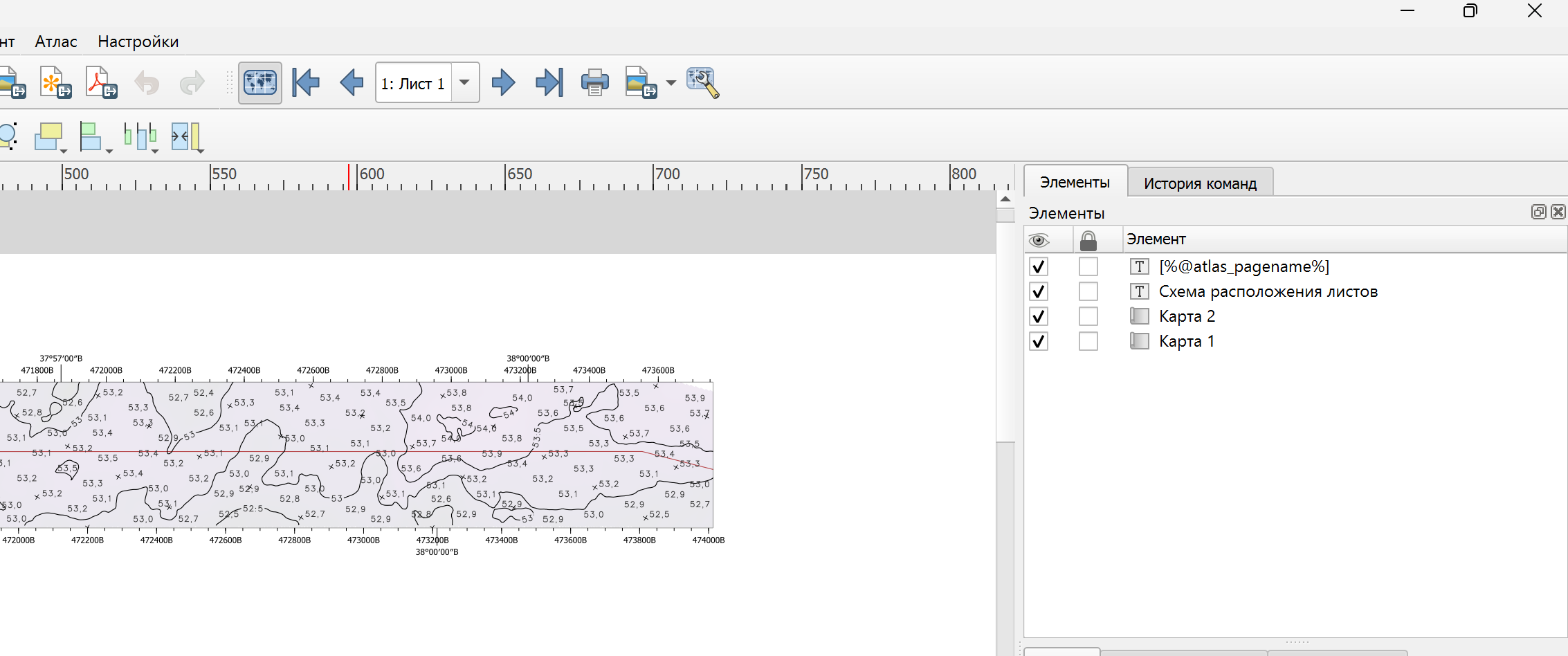The width and height of the screenshot is (1568, 656).
Task: Expand the align items dropdown arrow
Action: tap(109, 150)
